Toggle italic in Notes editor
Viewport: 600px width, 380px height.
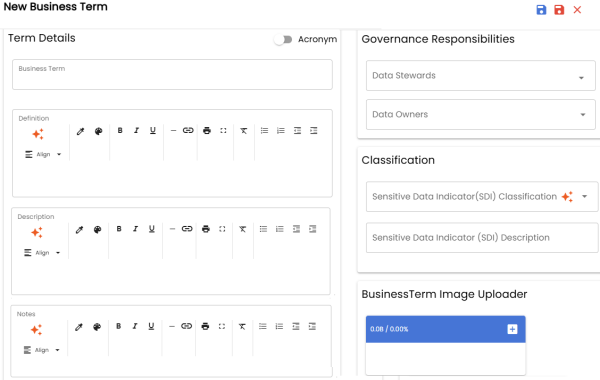pyautogui.click(x=135, y=326)
